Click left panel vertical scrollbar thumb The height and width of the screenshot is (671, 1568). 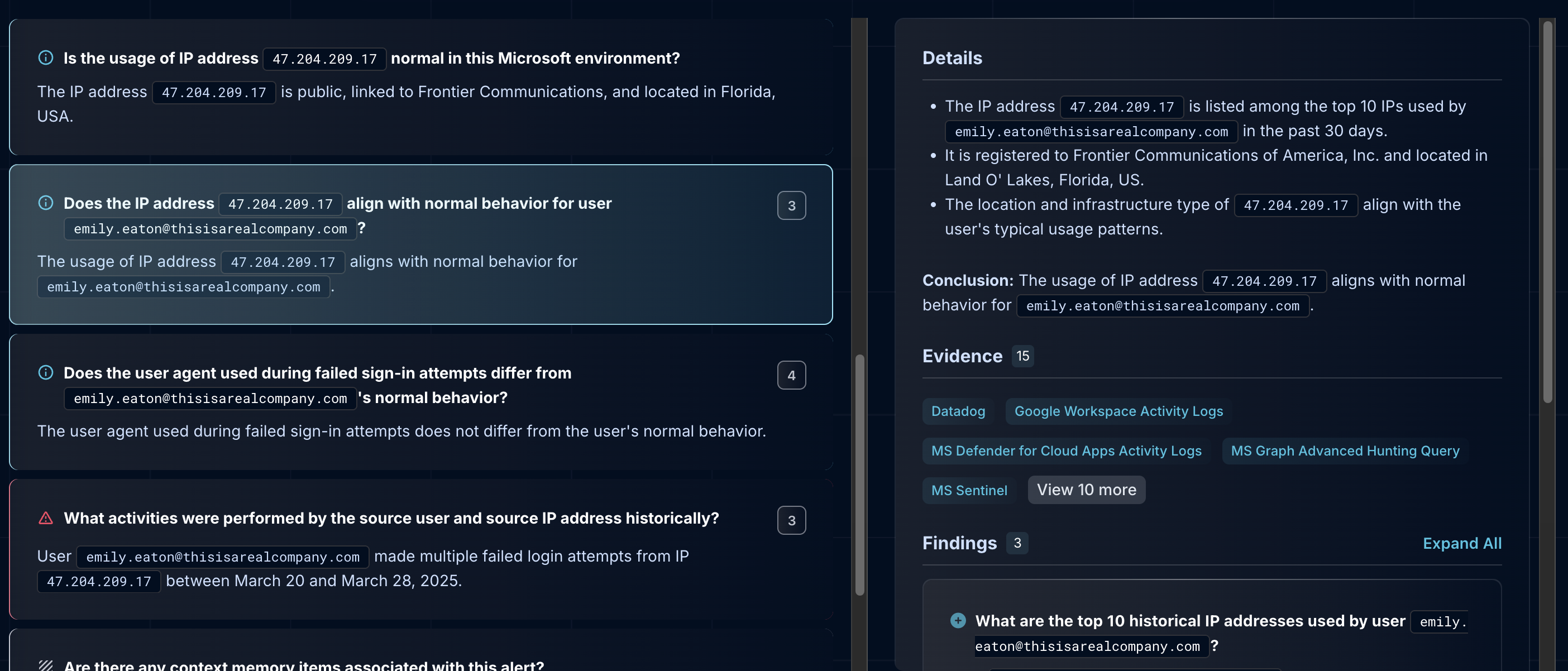(859, 475)
